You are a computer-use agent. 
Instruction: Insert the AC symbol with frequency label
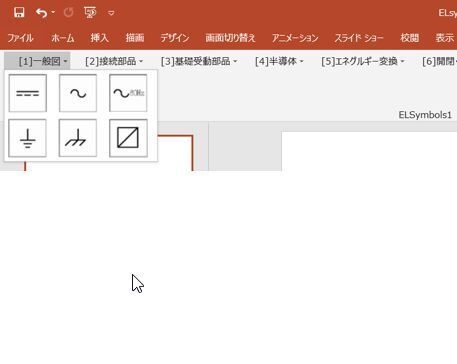[128, 93]
